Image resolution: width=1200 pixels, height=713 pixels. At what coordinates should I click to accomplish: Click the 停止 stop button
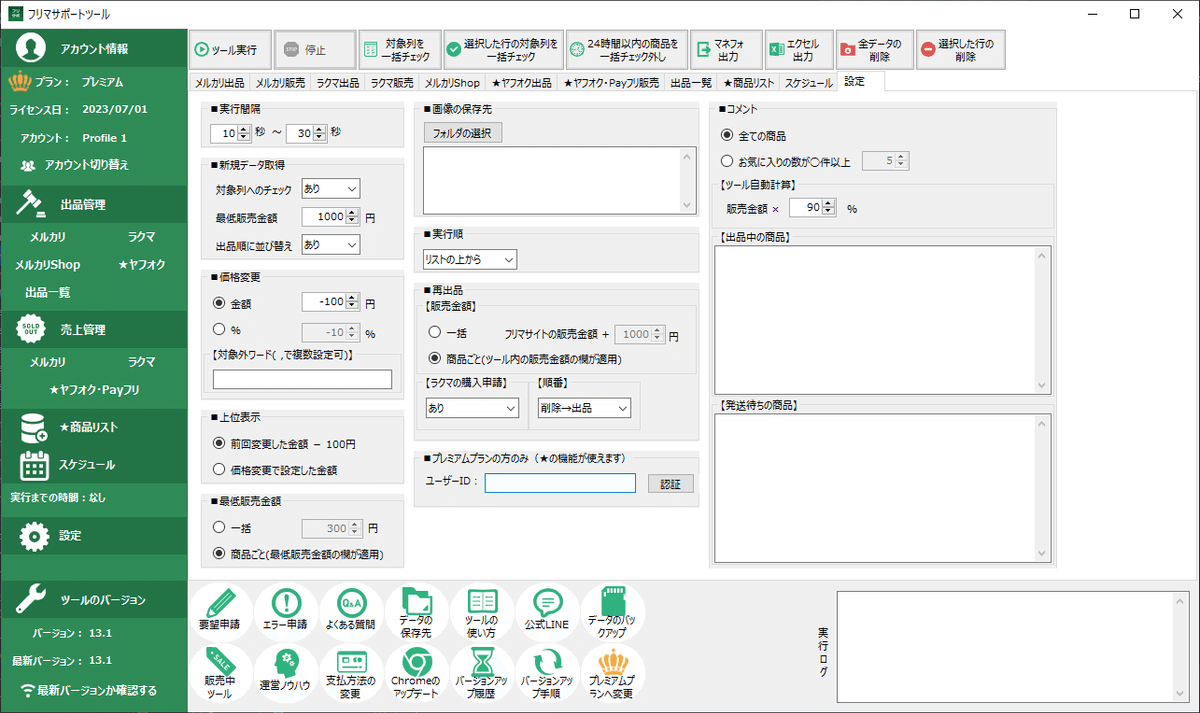[315, 49]
